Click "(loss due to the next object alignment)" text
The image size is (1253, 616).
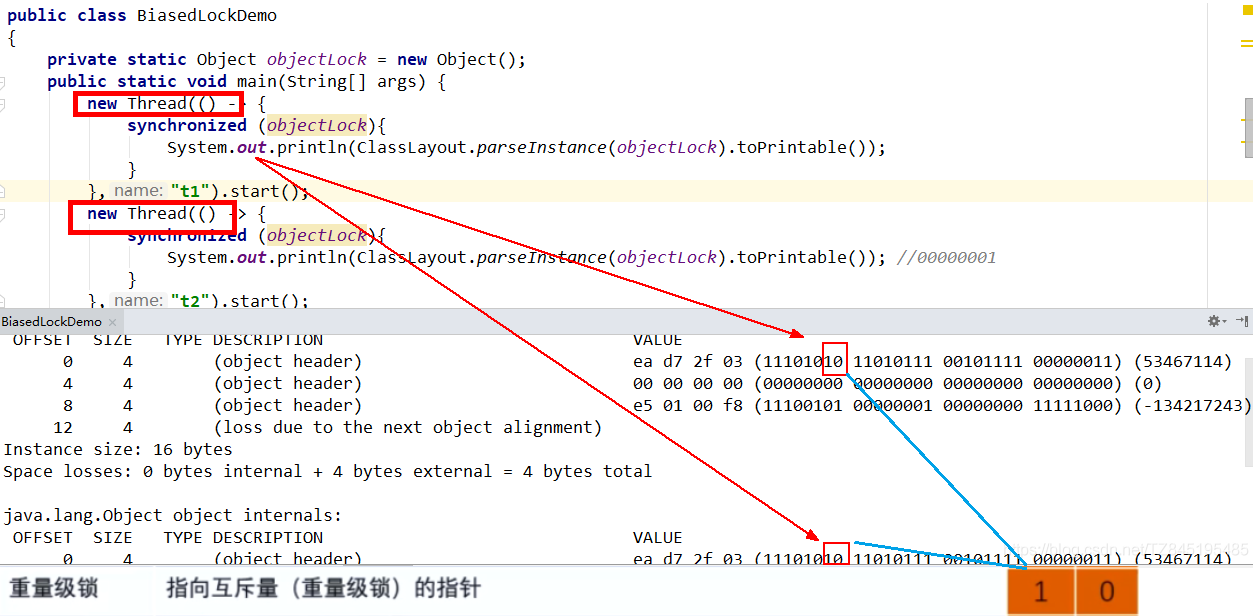pyautogui.click(x=408, y=428)
